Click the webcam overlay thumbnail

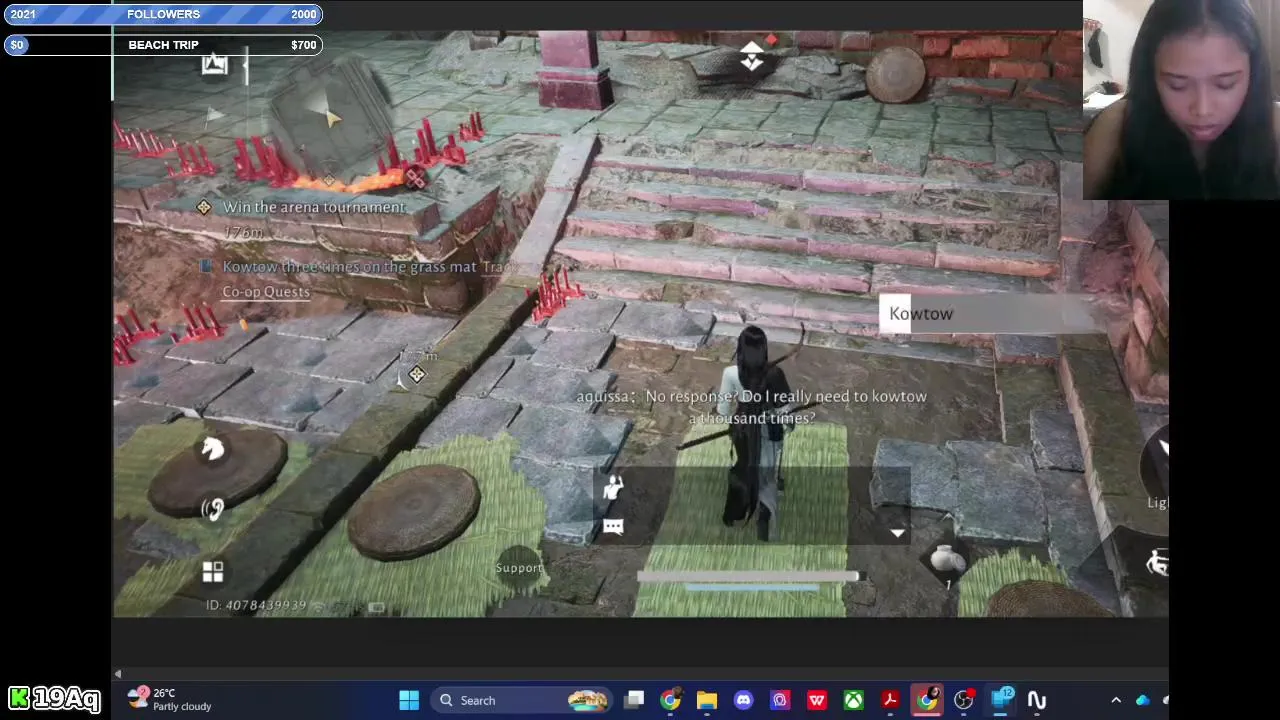1181,100
